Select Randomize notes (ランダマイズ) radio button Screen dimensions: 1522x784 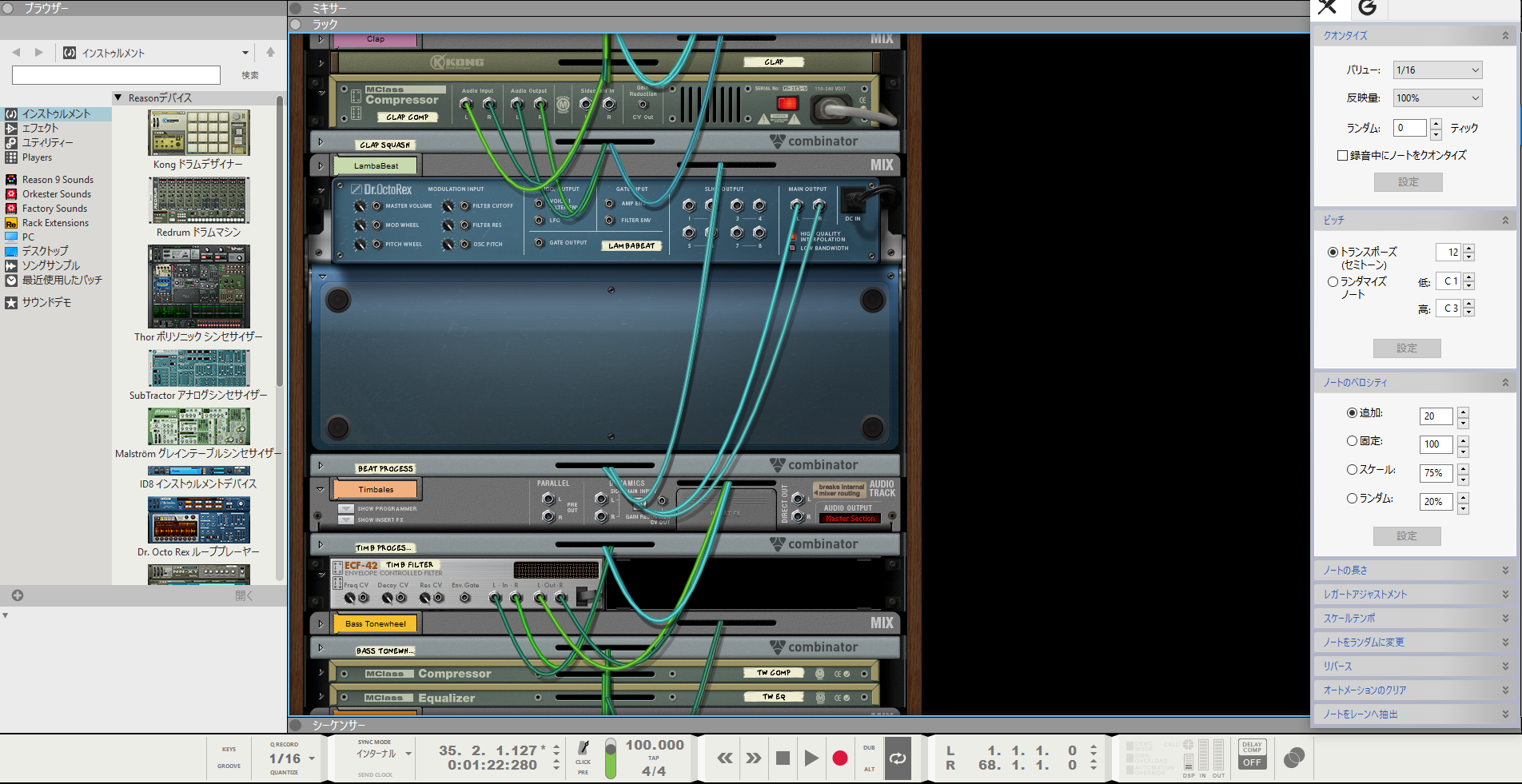[1333, 281]
